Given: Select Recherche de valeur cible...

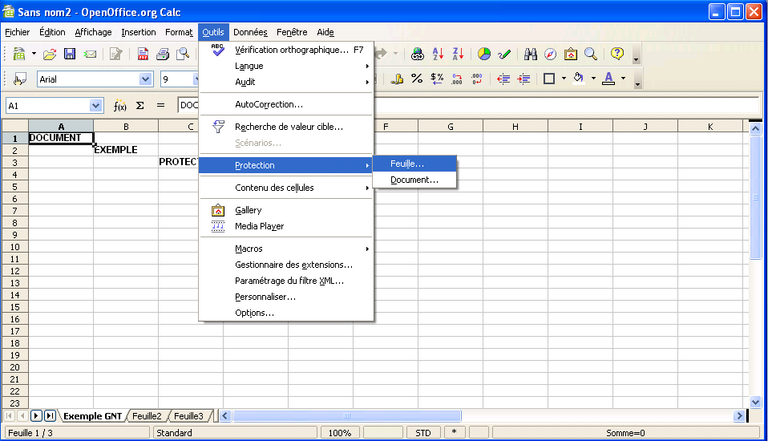Looking at the screenshot, I should (286, 127).
